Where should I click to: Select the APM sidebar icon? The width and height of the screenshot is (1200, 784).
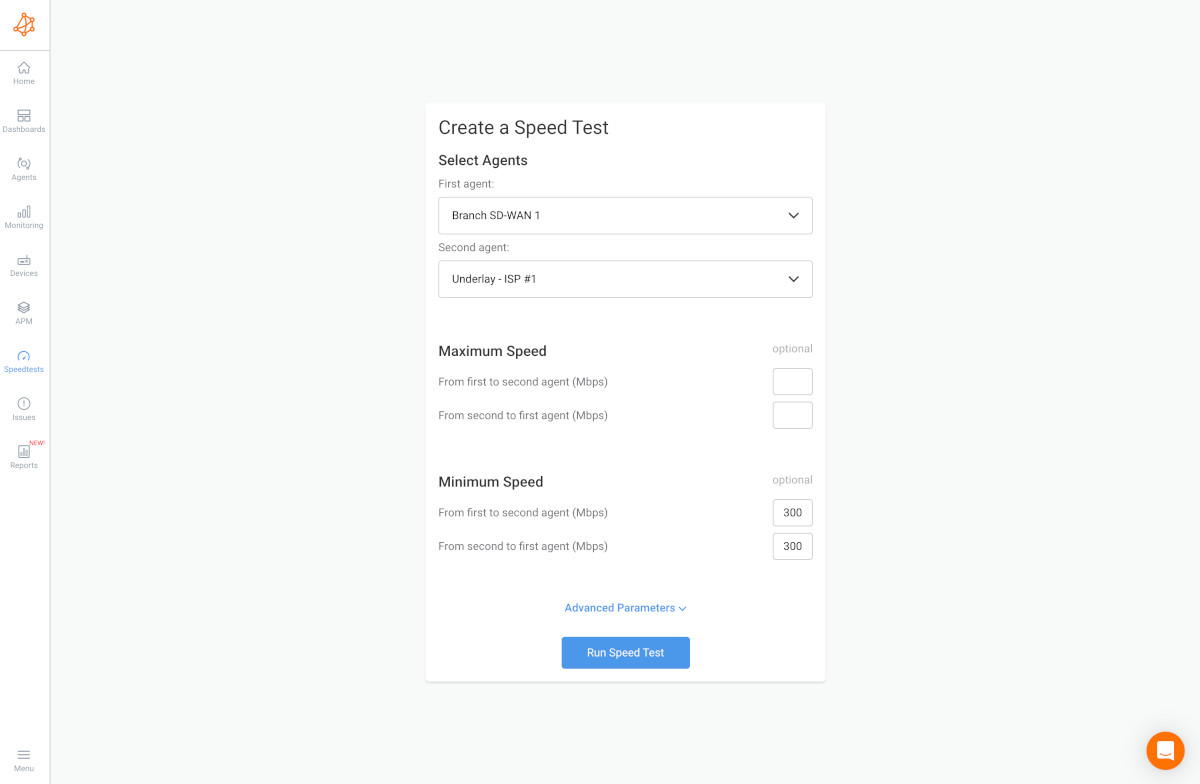(23, 312)
